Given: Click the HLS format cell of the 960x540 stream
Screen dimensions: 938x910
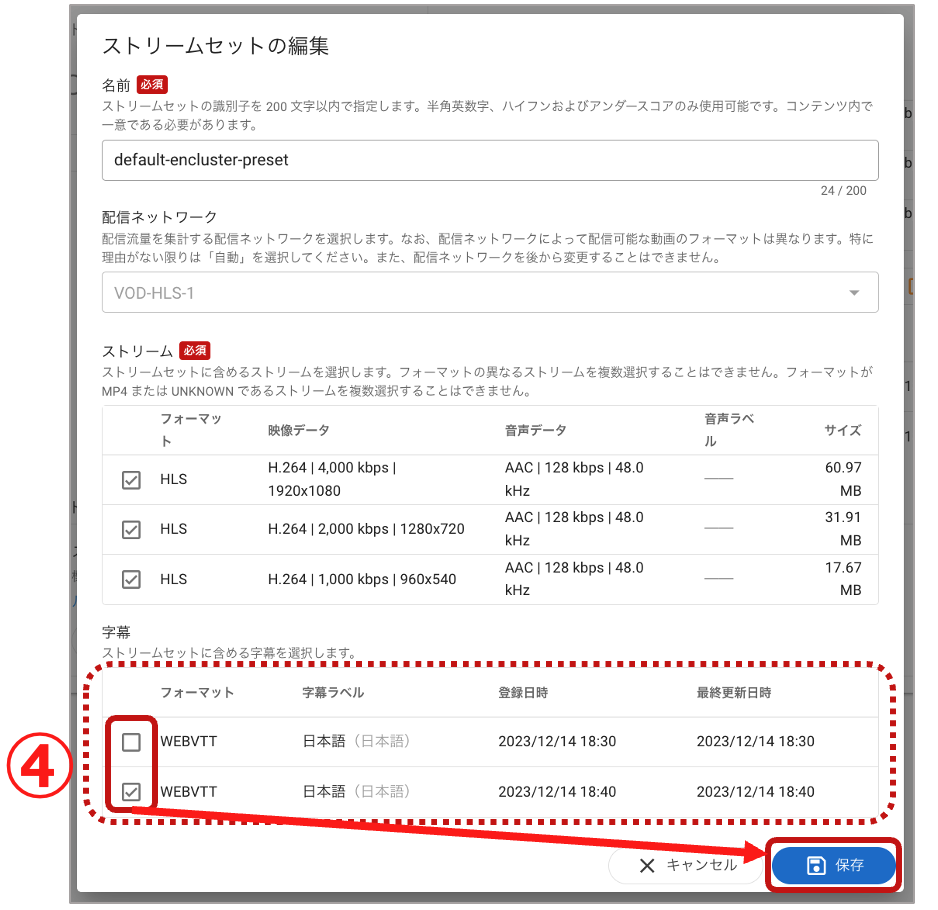Looking at the screenshot, I should pos(173,579).
